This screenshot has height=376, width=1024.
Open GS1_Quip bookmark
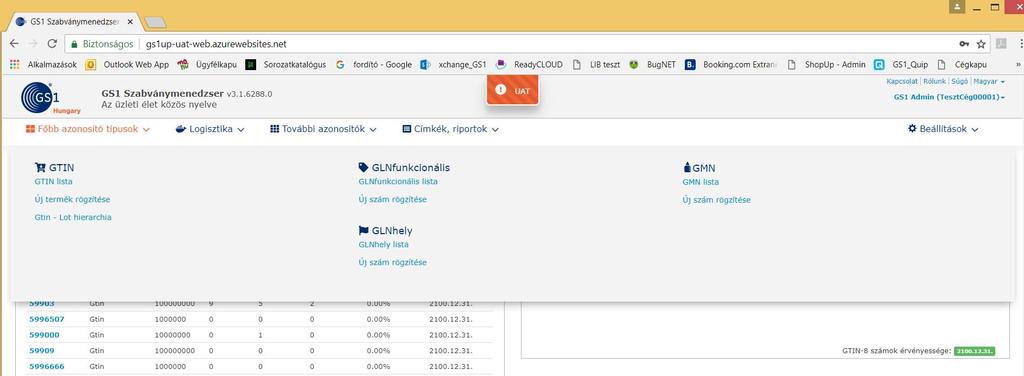tap(901, 65)
